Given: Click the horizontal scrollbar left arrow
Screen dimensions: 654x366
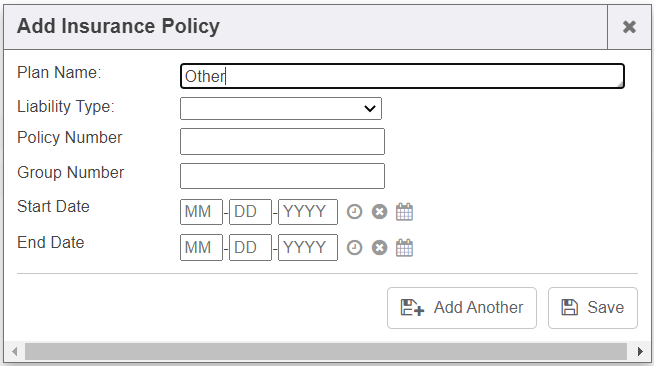Looking at the screenshot, I should pos(15,351).
